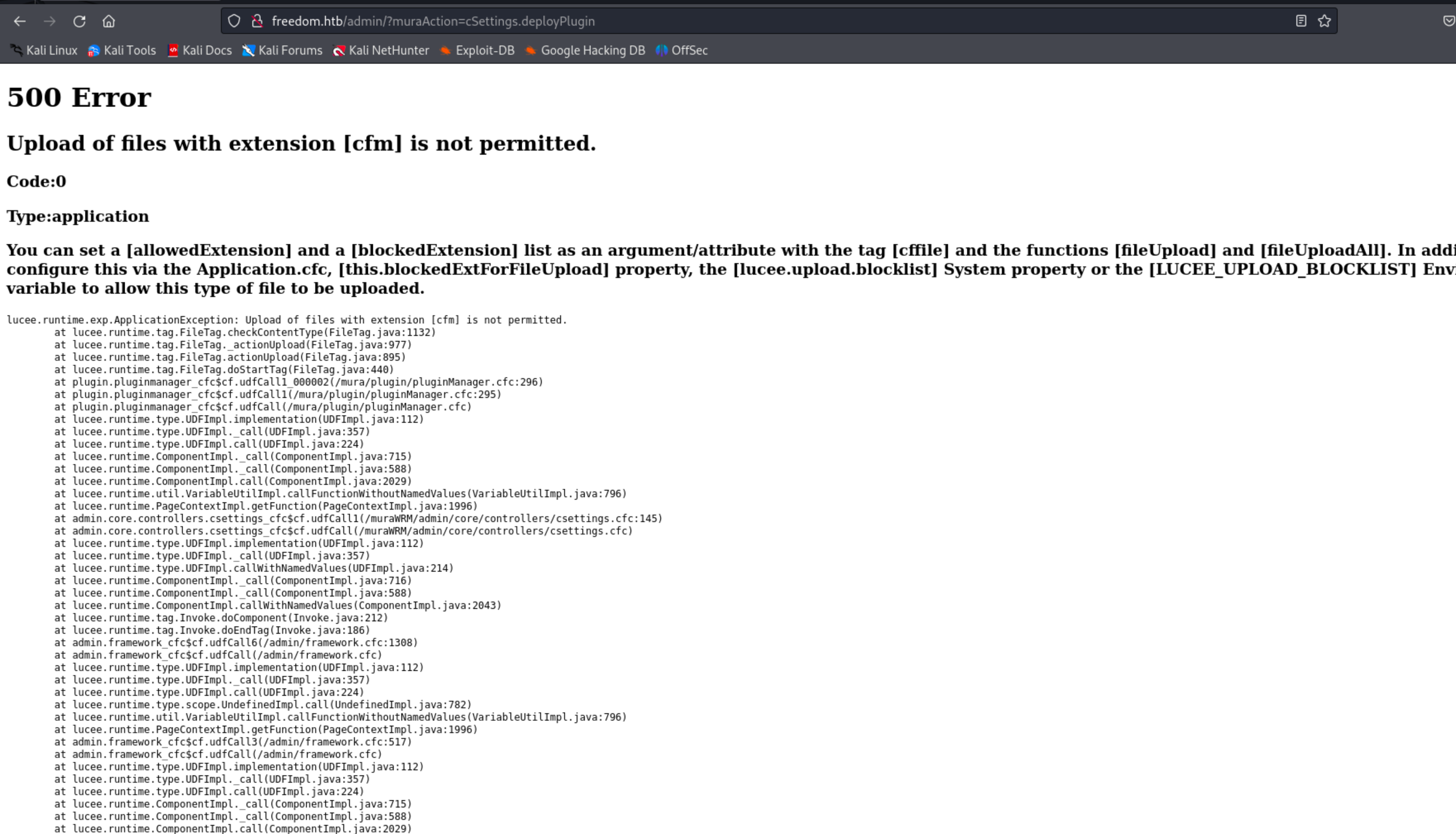This screenshot has width=1456, height=834.
Task: Click the pluginManager.cfc:295 stack line
Action: click(277, 395)
